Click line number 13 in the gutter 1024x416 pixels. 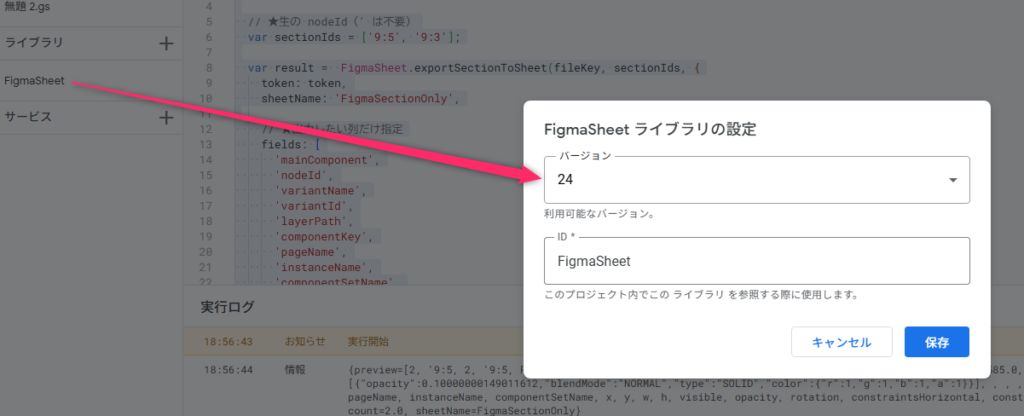pyautogui.click(x=206, y=145)
